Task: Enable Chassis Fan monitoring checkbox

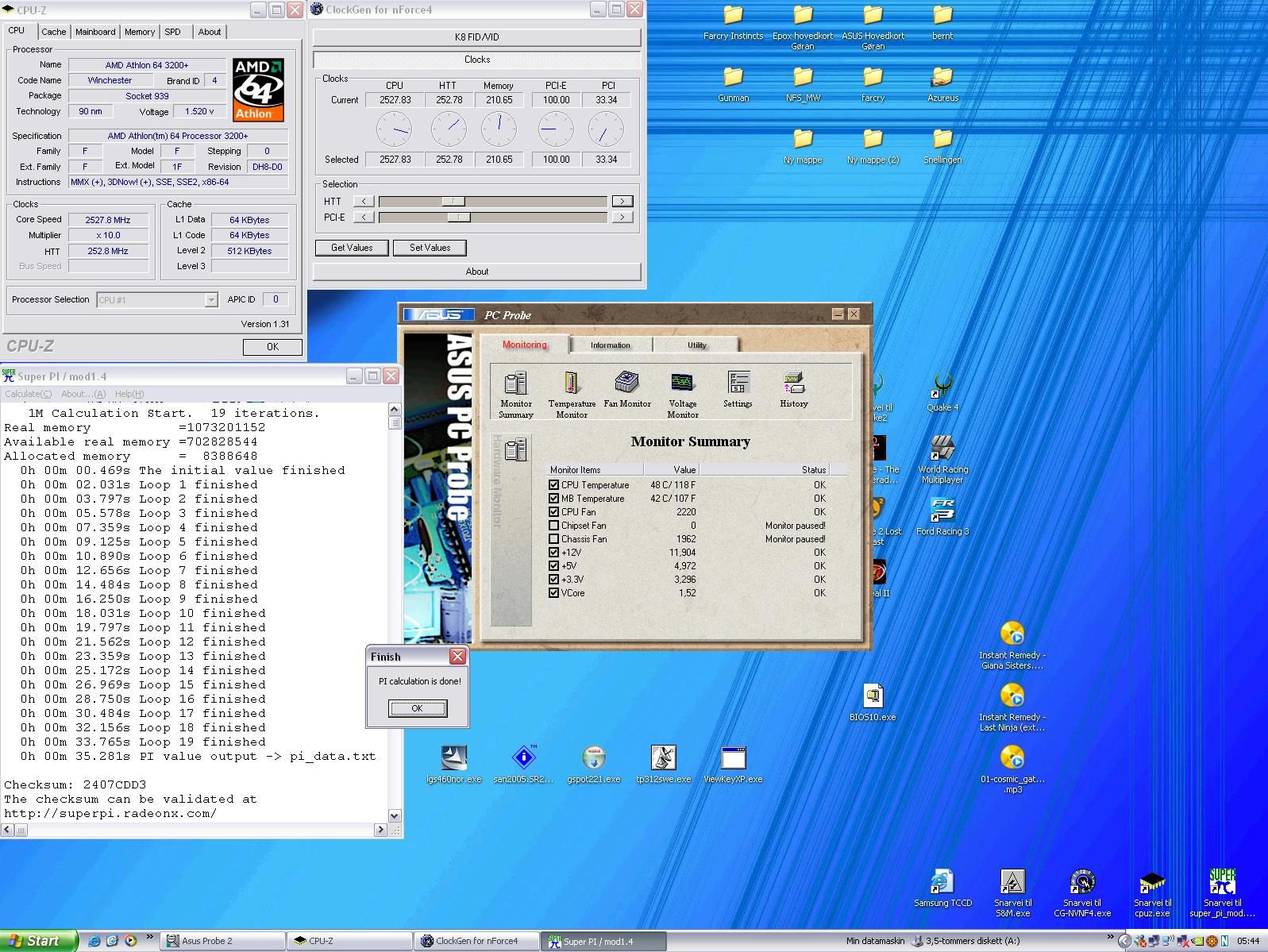Action: 553,538
